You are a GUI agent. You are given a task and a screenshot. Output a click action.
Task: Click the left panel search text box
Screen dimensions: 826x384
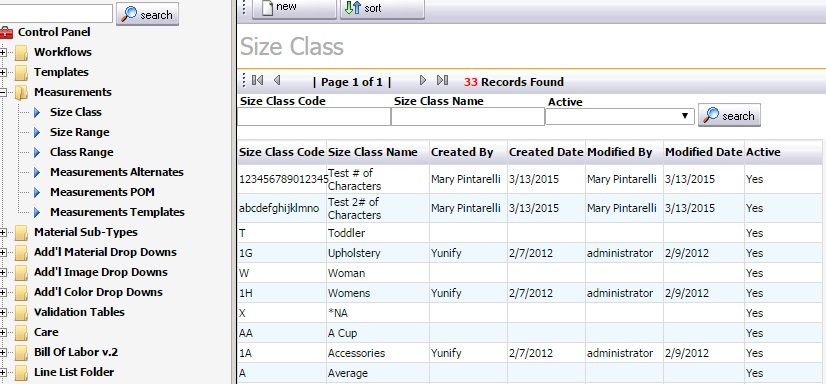point(56,13)
